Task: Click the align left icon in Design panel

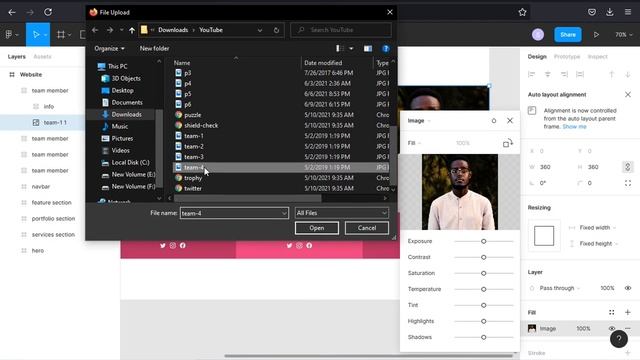Action: coord(531,74)
